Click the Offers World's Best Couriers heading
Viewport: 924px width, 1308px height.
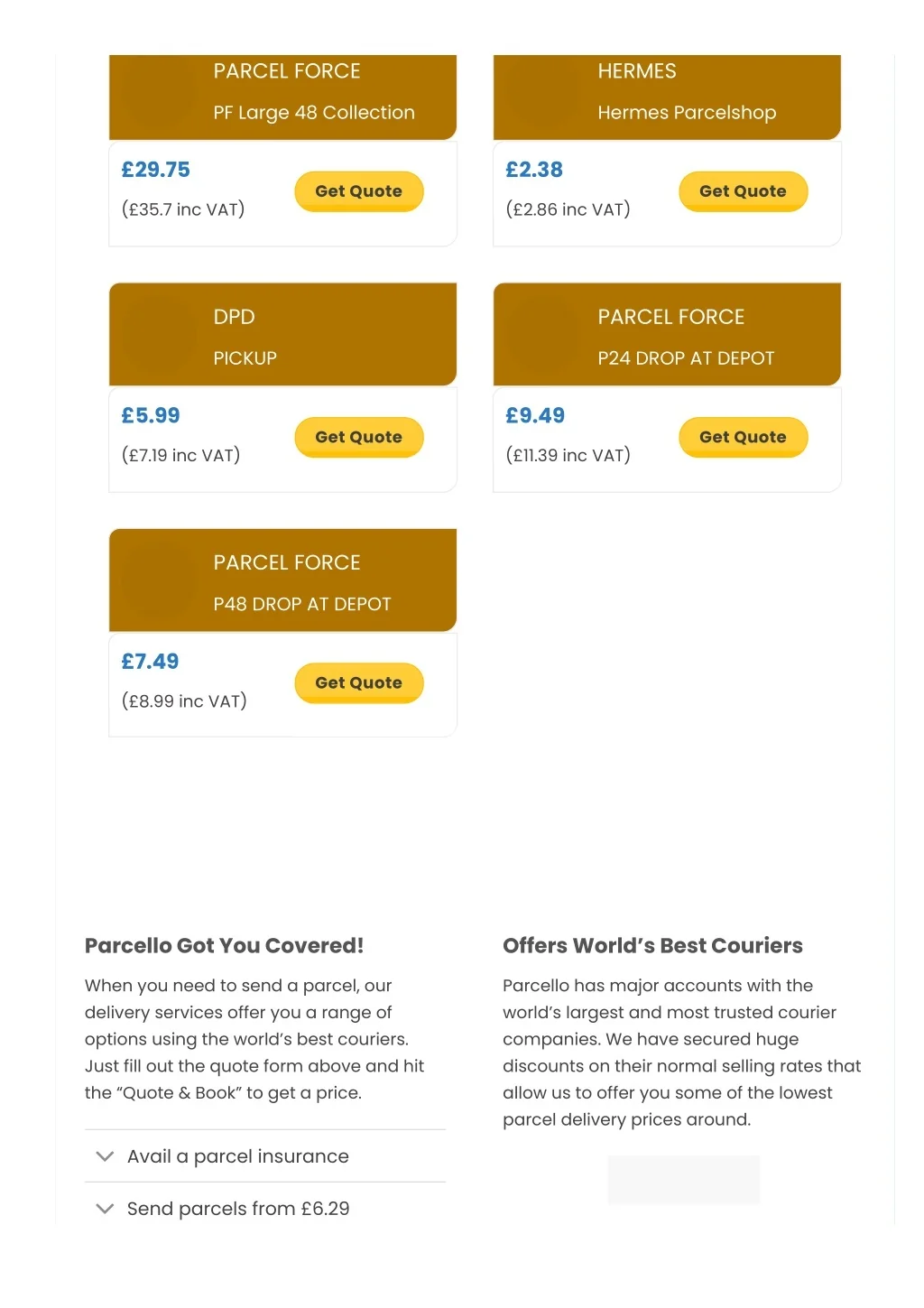(652, 946)
